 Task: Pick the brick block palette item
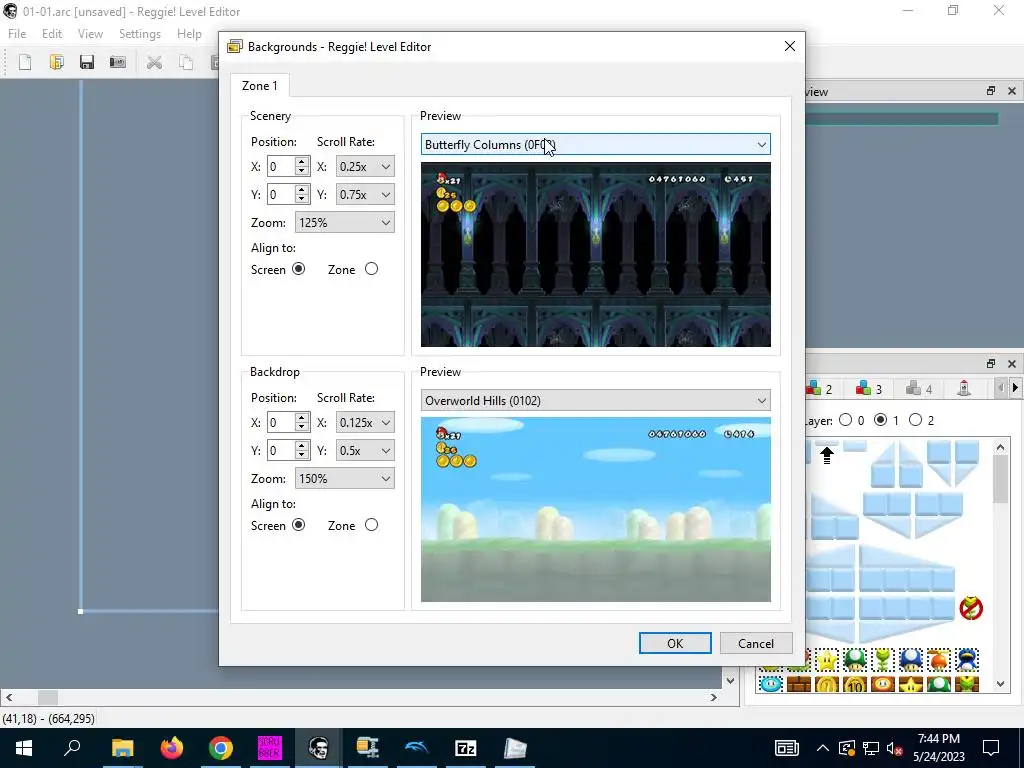pyautogui.click(x=798, y=684)
